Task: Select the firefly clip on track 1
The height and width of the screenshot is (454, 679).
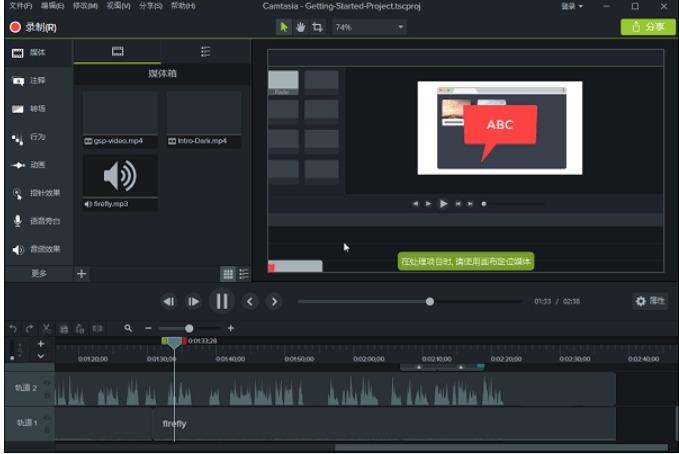Action: click(385, 424)
